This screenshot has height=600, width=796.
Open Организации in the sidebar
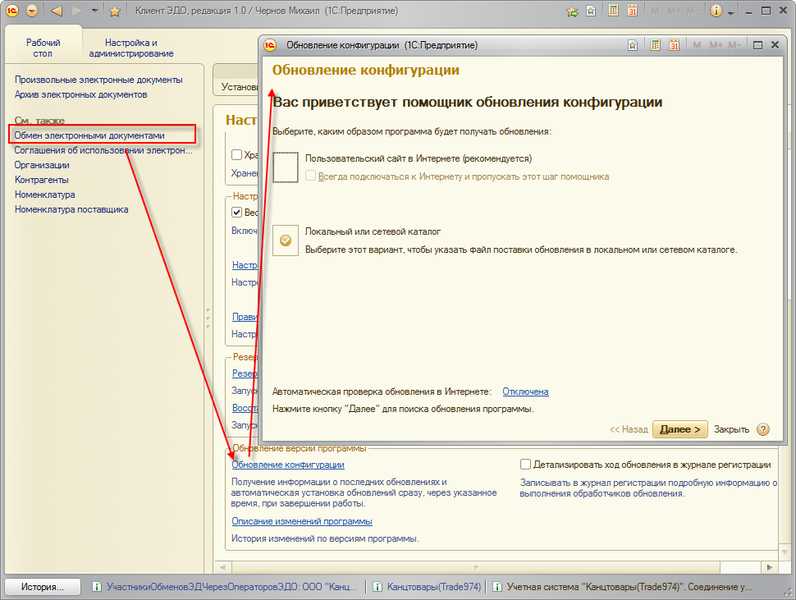coord(42,165)
